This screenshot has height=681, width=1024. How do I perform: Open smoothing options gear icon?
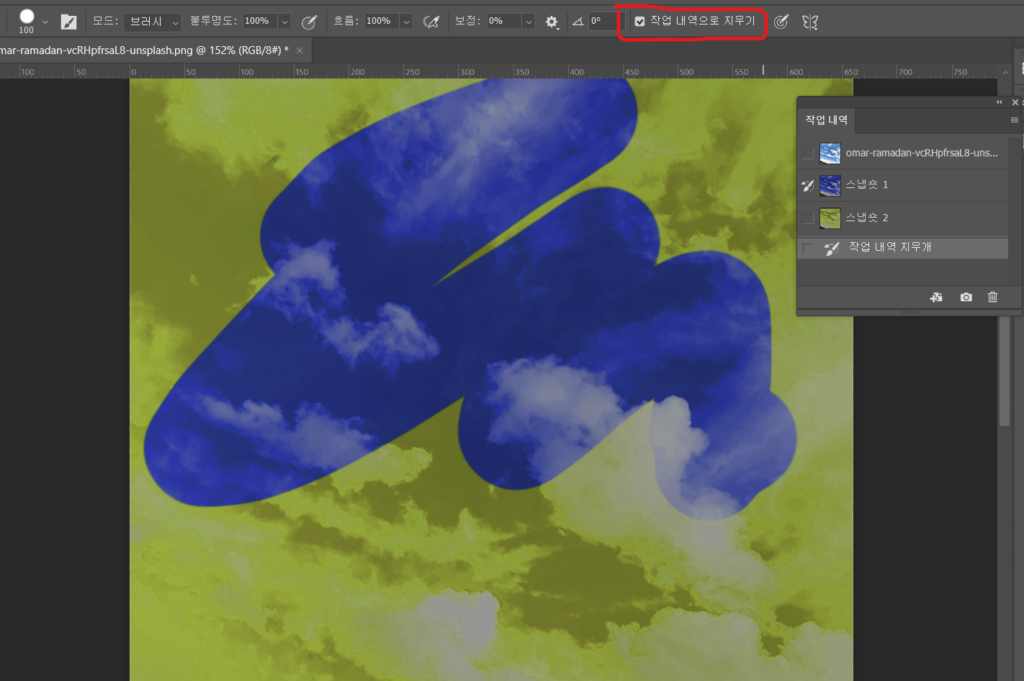(551, 21)
